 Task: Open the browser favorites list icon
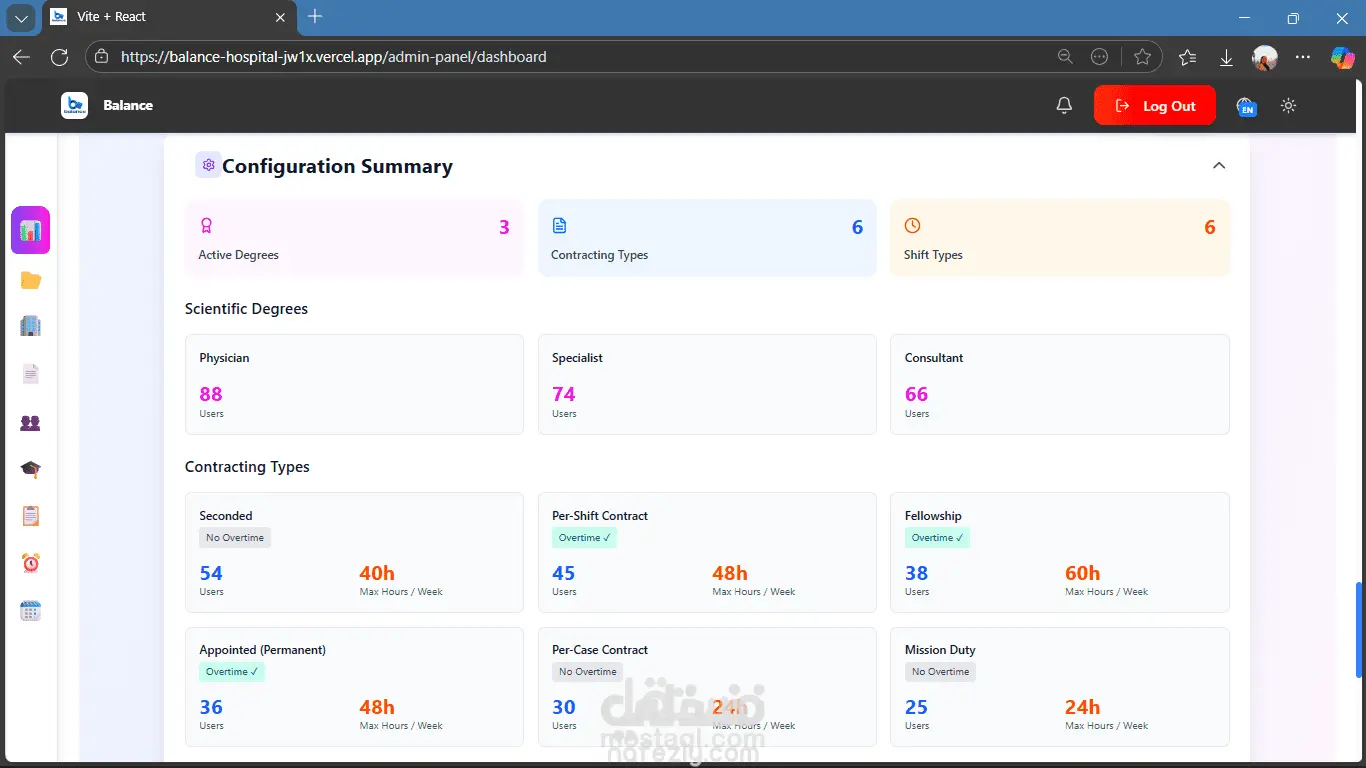(x=1187, y=57)
